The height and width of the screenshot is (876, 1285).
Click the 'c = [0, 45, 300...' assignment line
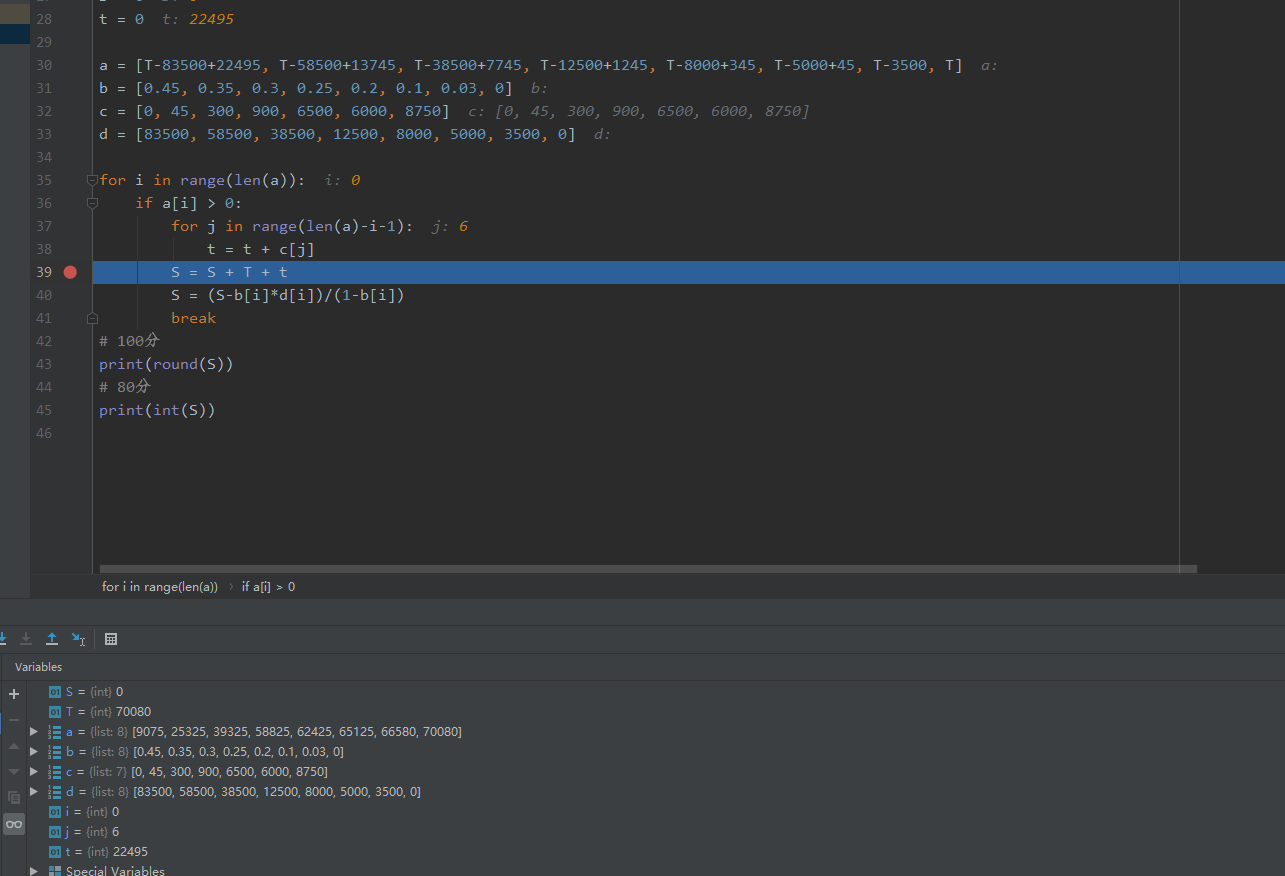(274, 111)
